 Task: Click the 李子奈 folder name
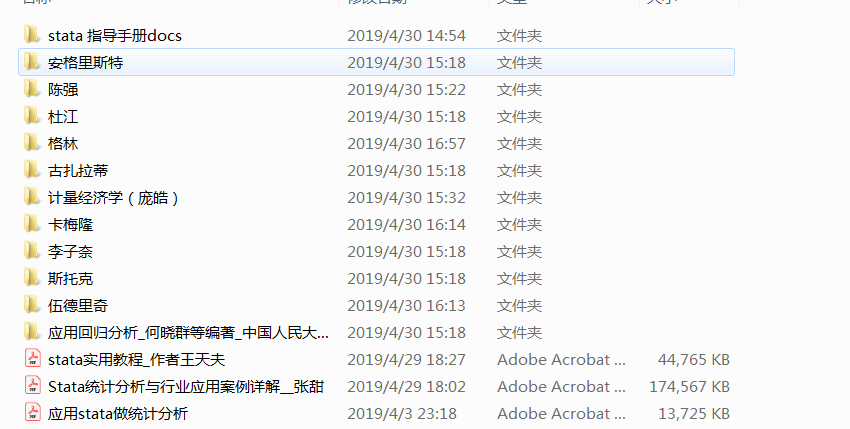click(x=70, y=252)
